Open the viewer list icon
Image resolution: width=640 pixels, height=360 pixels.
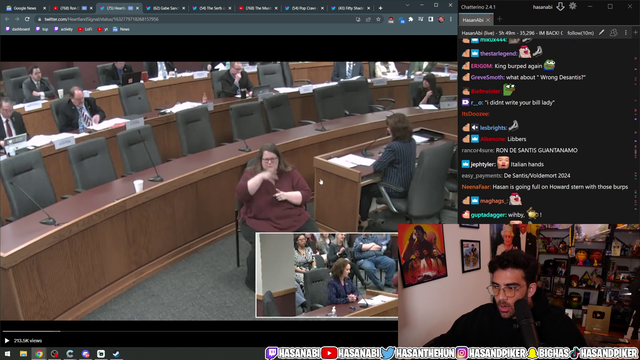click(x=613, y=33)
